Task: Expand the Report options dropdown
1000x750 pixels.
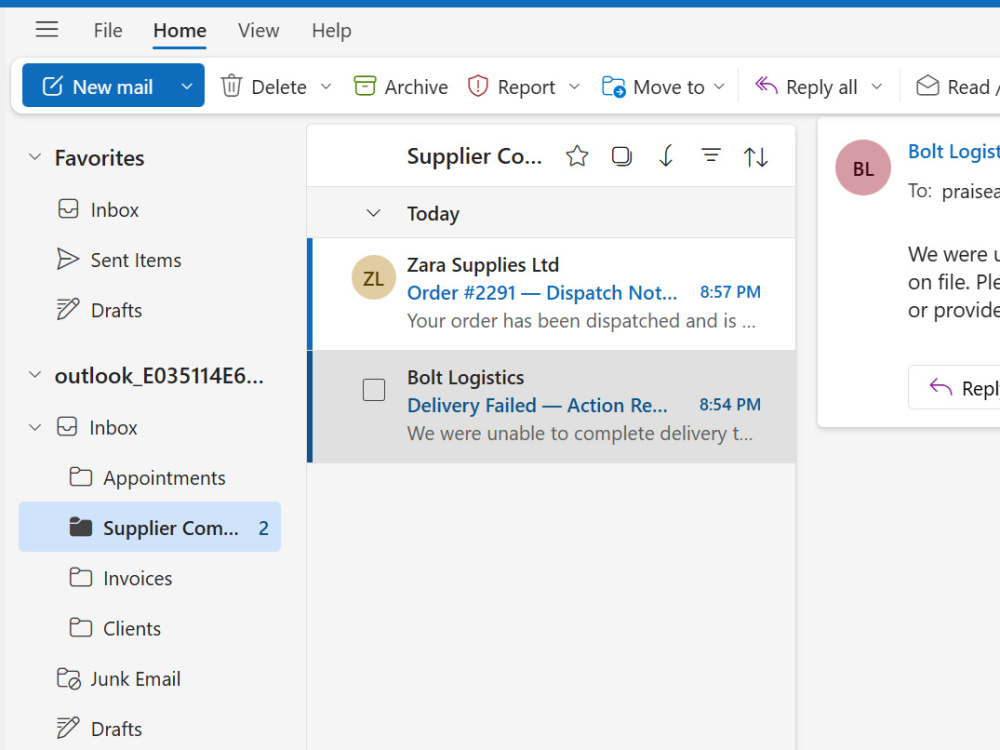Action: 574,86
